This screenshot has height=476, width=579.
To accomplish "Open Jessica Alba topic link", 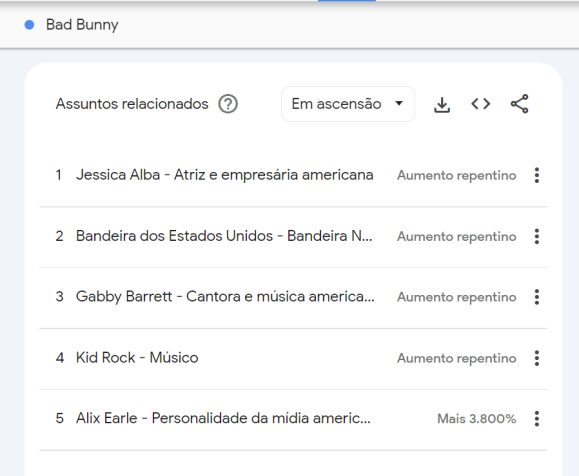I will coord(225,175).
